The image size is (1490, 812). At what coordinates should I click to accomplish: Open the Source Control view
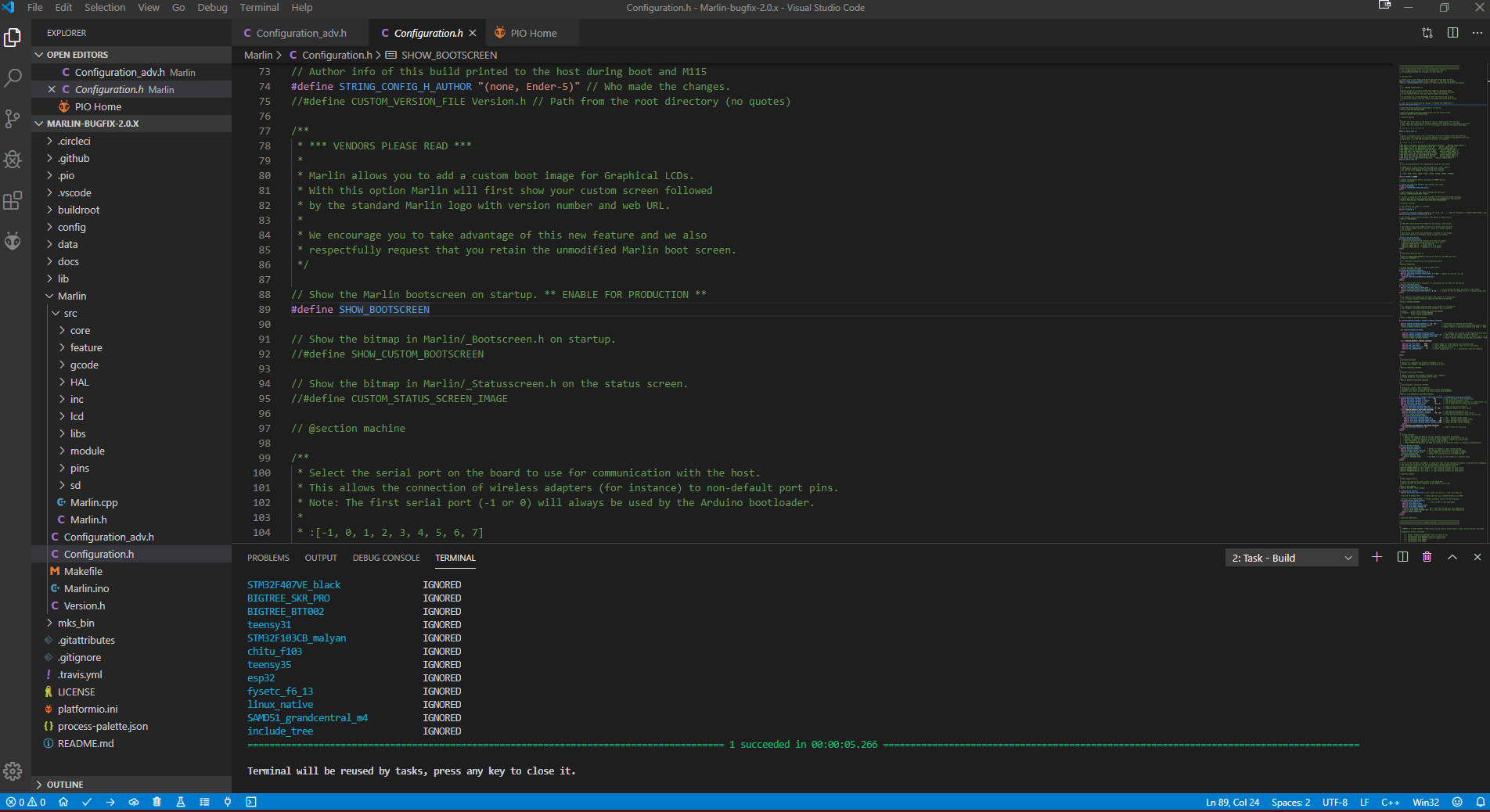pos(13,118)
